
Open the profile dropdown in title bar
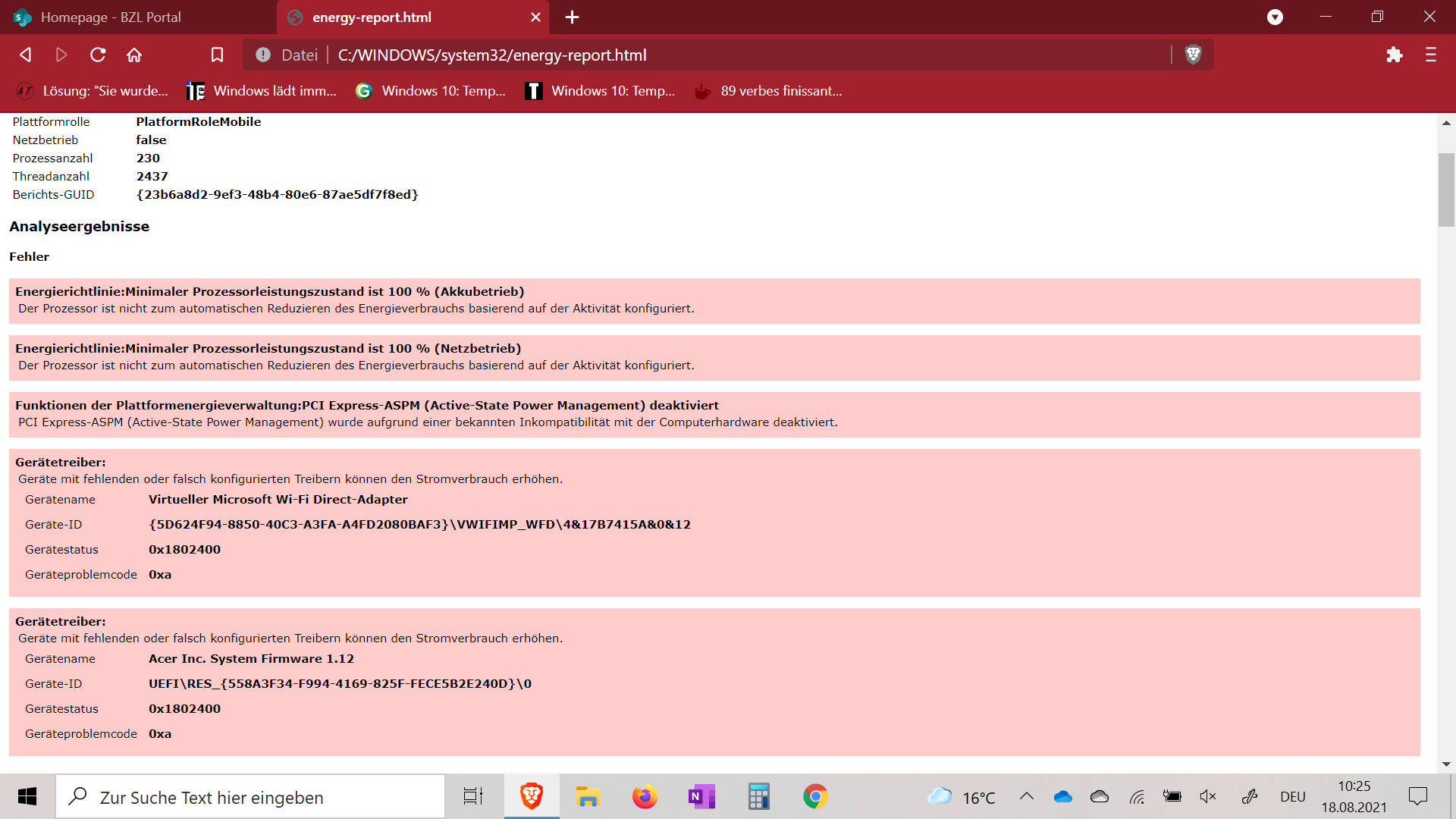(1275, 17)
